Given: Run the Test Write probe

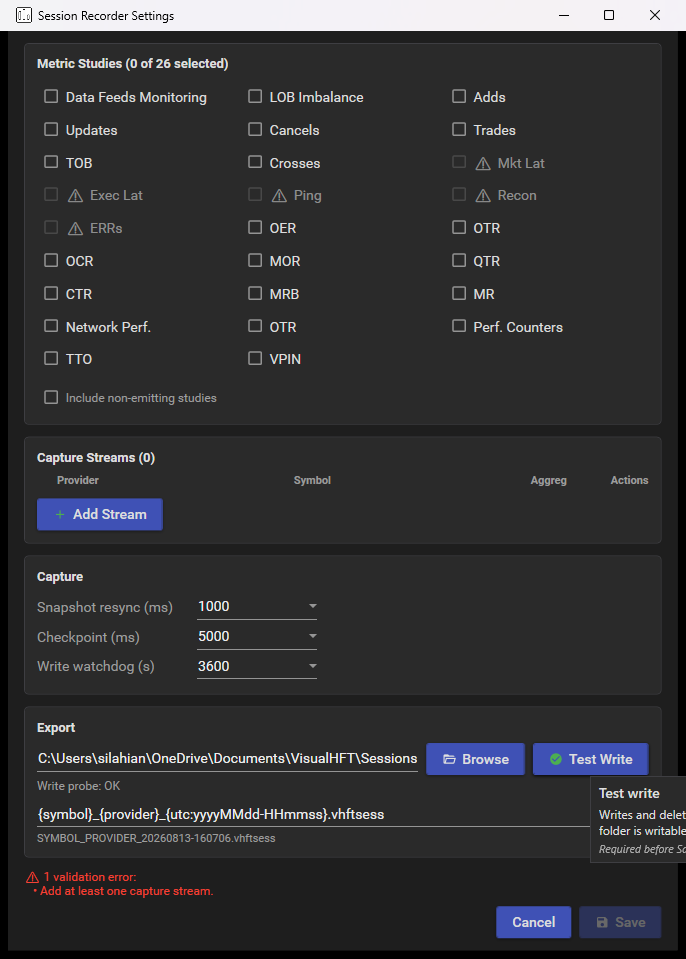Looking at the screenshot, I should (591, 759).
